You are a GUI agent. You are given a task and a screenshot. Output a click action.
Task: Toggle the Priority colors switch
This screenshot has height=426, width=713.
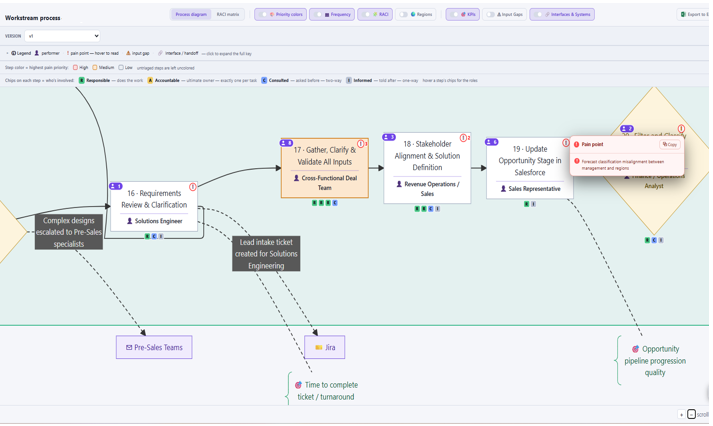coord(281,15)
